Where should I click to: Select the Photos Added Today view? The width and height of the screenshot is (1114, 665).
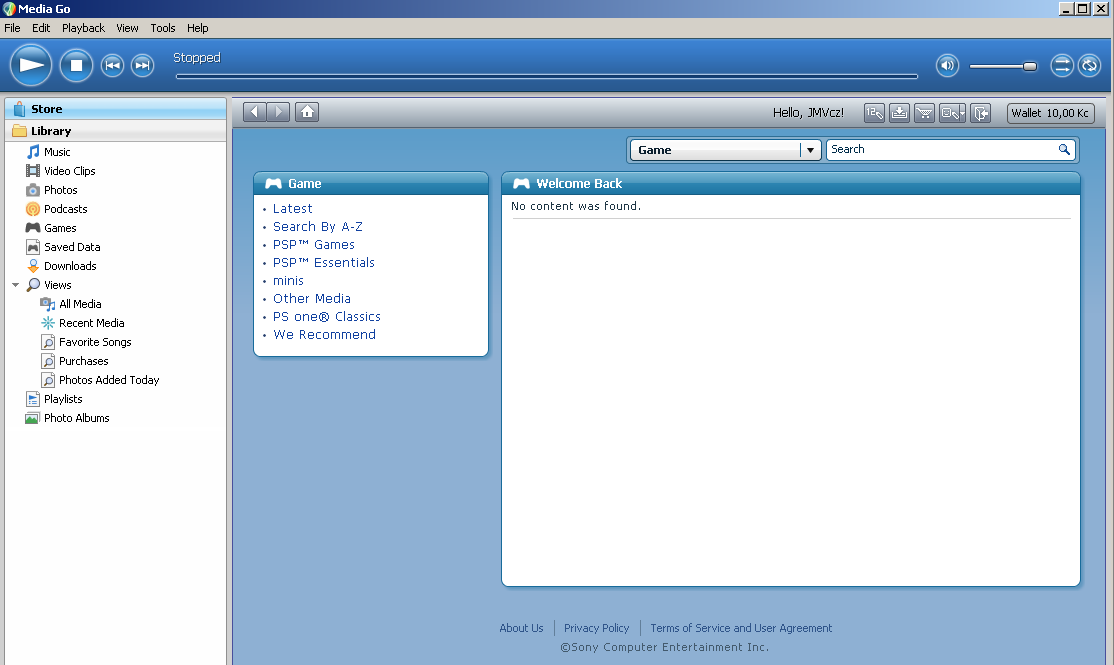[109, 380]
